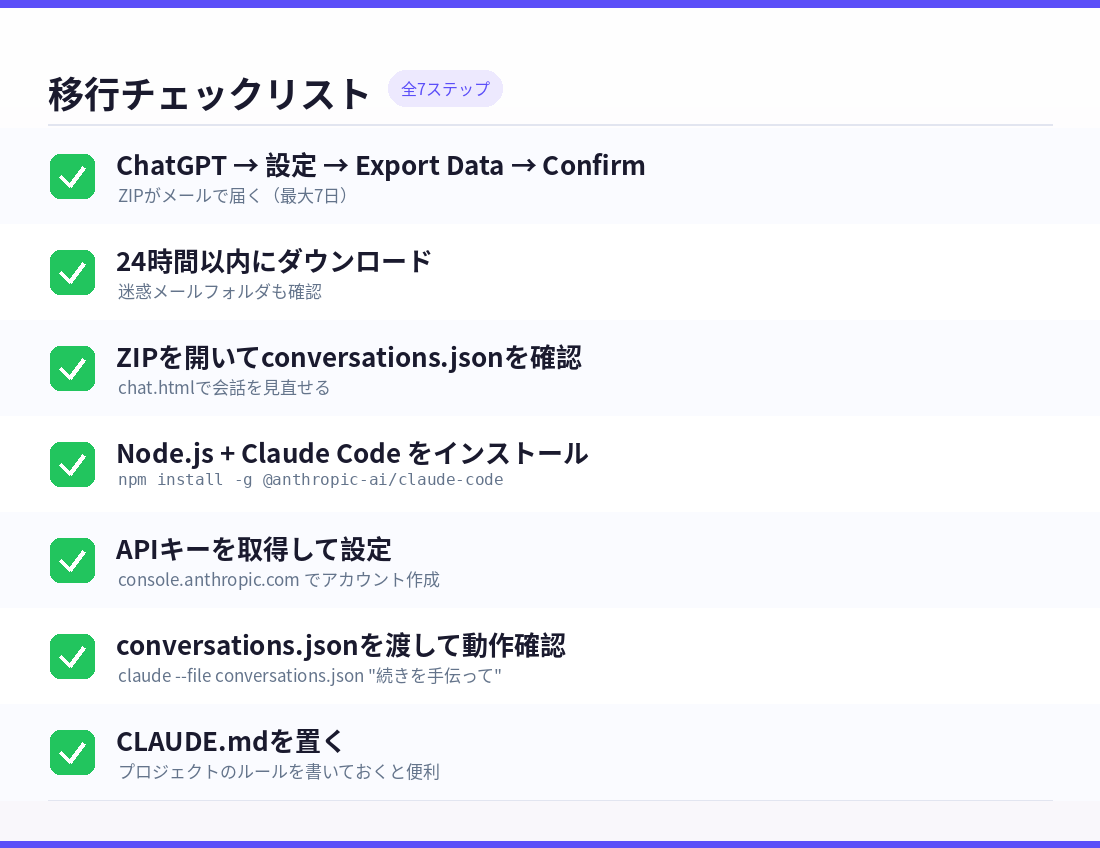The height and width of the screenshot is (848, 1100).
Task: Click the title 'APIキーを取得して設定'
Action: click(254, 550)
